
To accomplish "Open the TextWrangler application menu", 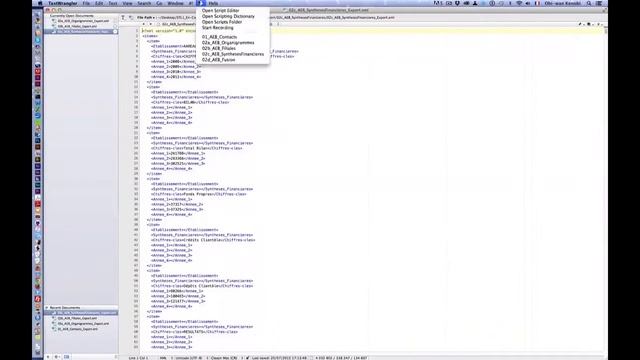I will [x=63, y=3].
